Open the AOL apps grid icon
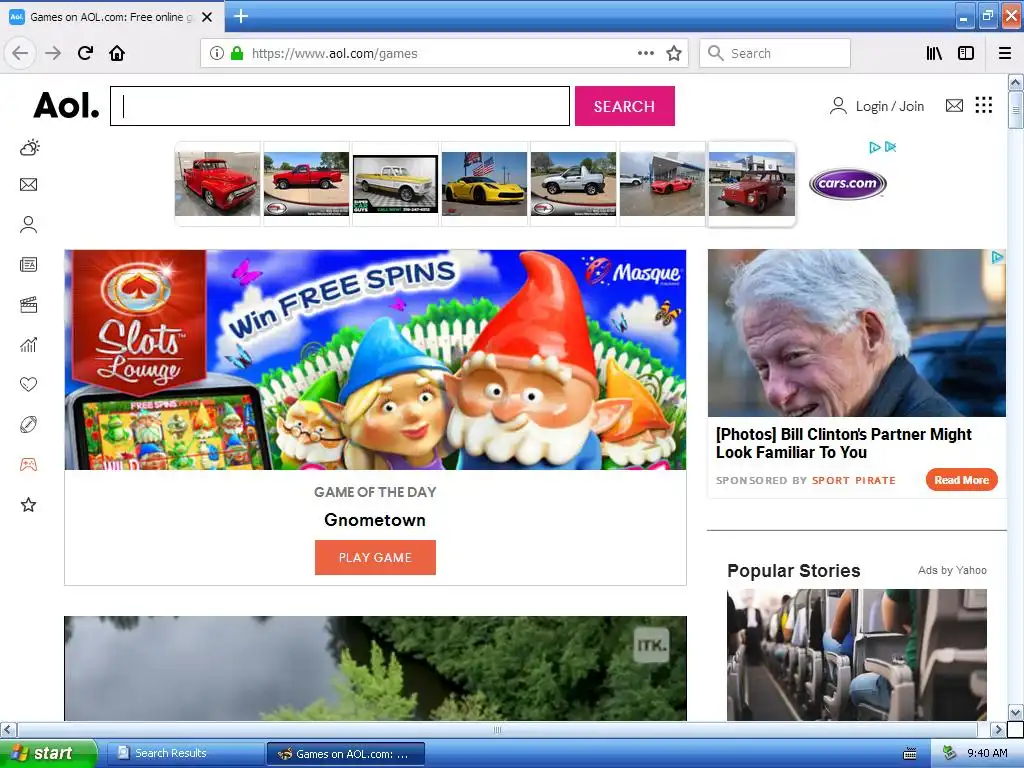This screenshot has height=768, width=1024. pos(984,105)
